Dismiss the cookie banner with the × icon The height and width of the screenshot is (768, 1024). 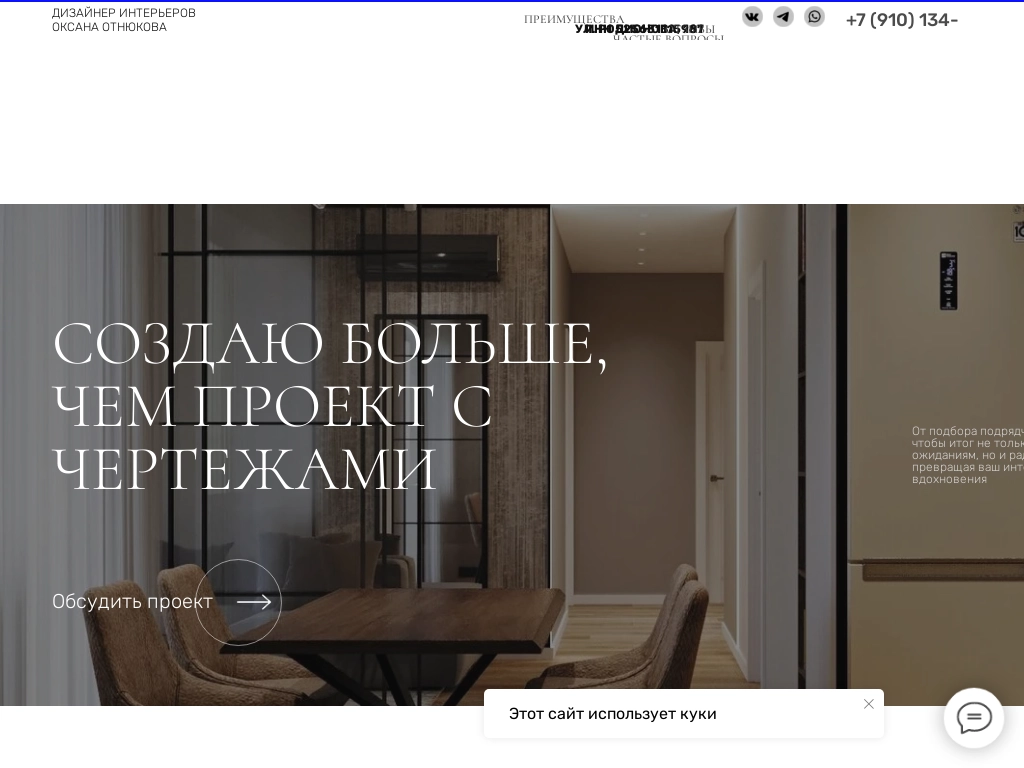pos(869,704)
